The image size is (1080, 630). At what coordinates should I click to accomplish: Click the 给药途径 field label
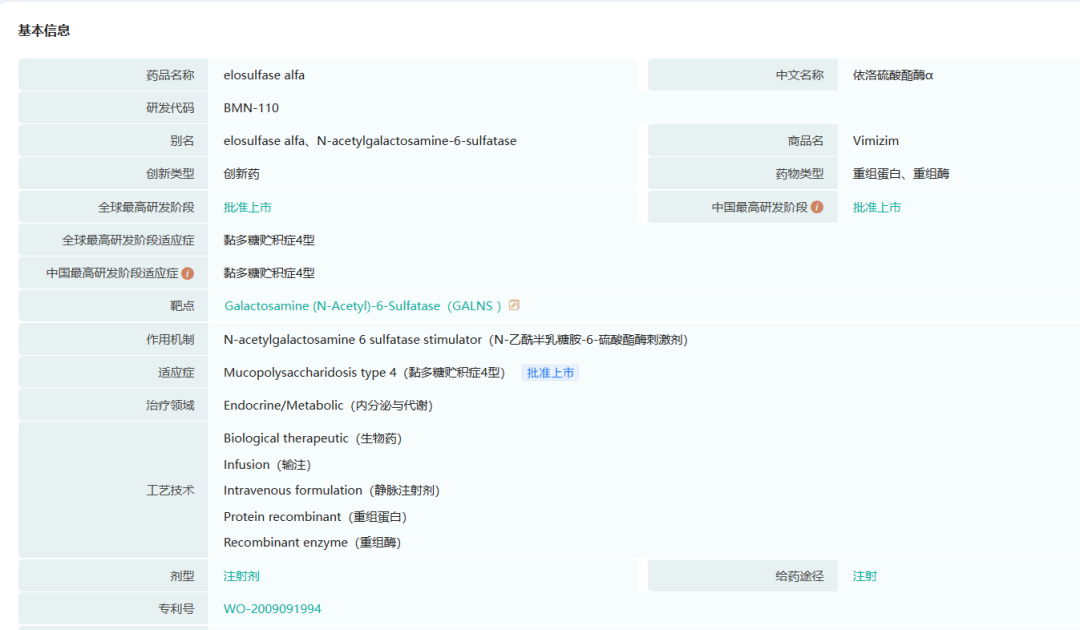click(x=800, y=576)
